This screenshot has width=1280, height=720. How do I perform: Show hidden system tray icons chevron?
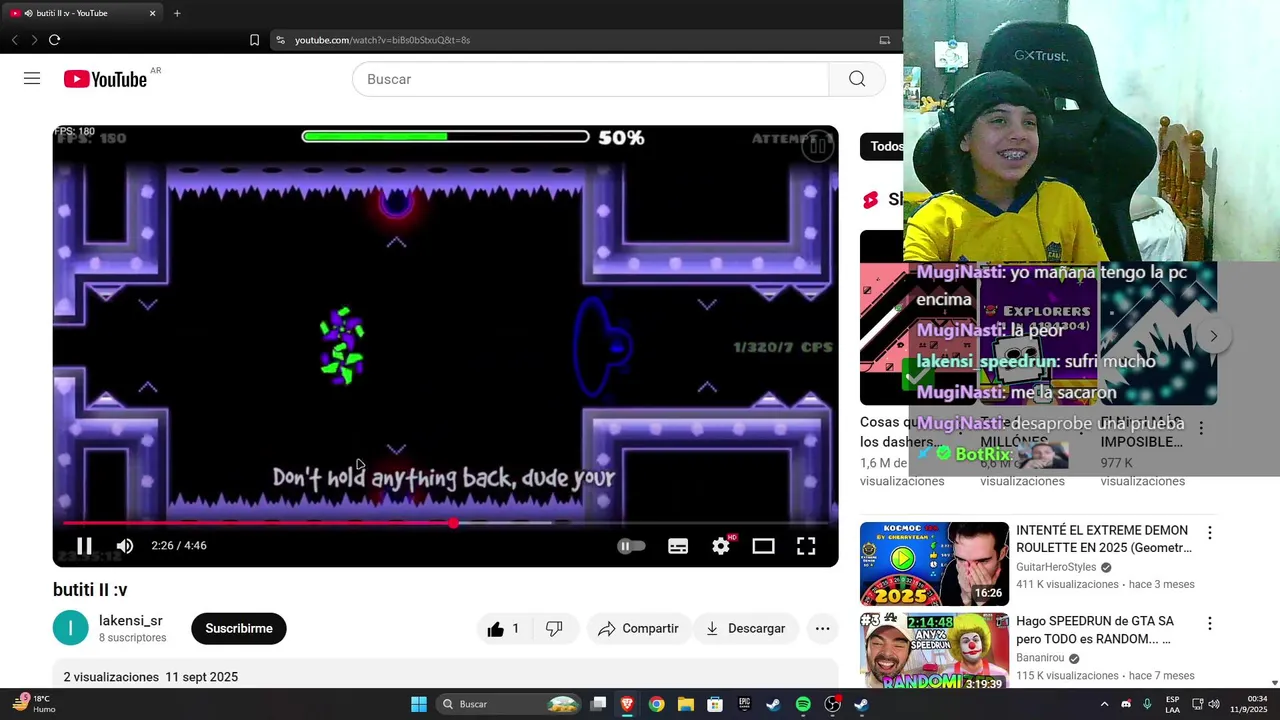pos(1104,704)
